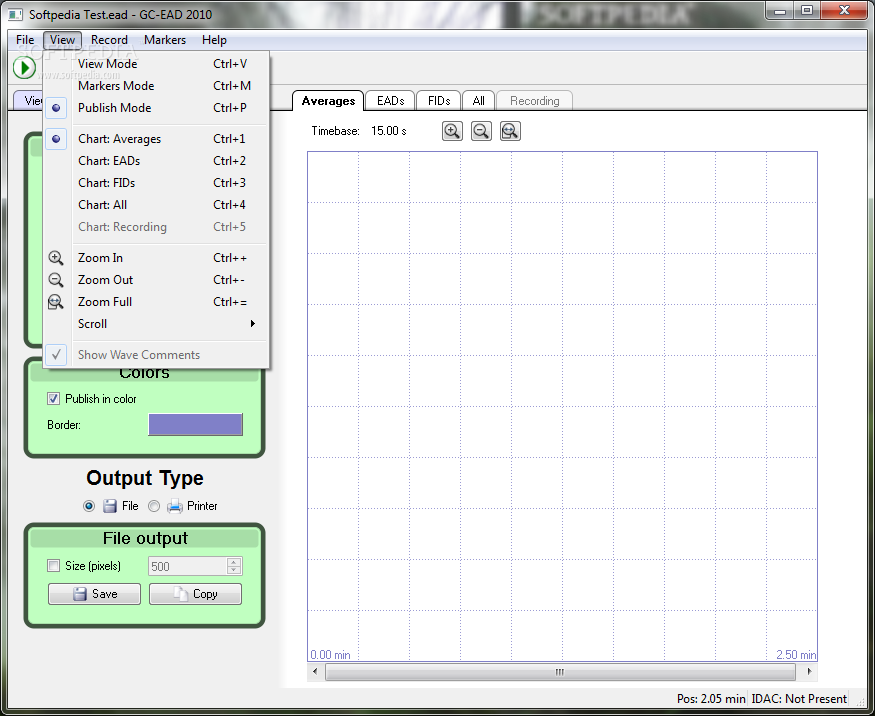Image resolution: width=875 pixels, height=716 pixels.
Task: Click the chart zoom in magnifier button
Action: pyautogui.click(x=452, y=131)
